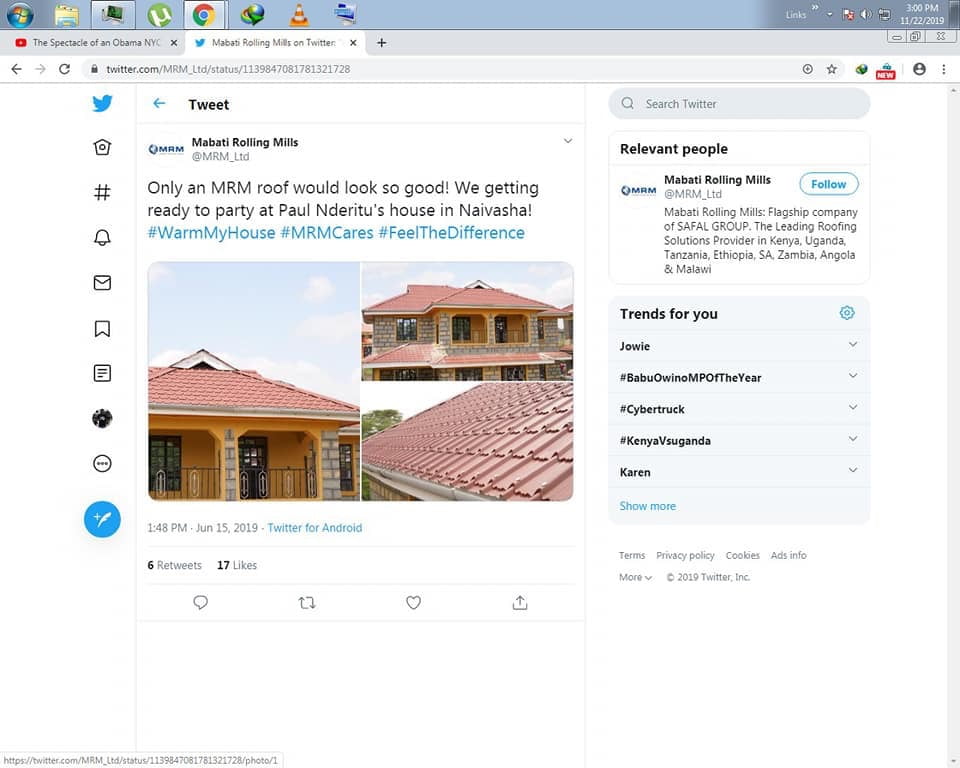The width and height of the screenshot is (960, 768).
Task: Follow Mabati Rolling Mills
Action: [828, 184]
